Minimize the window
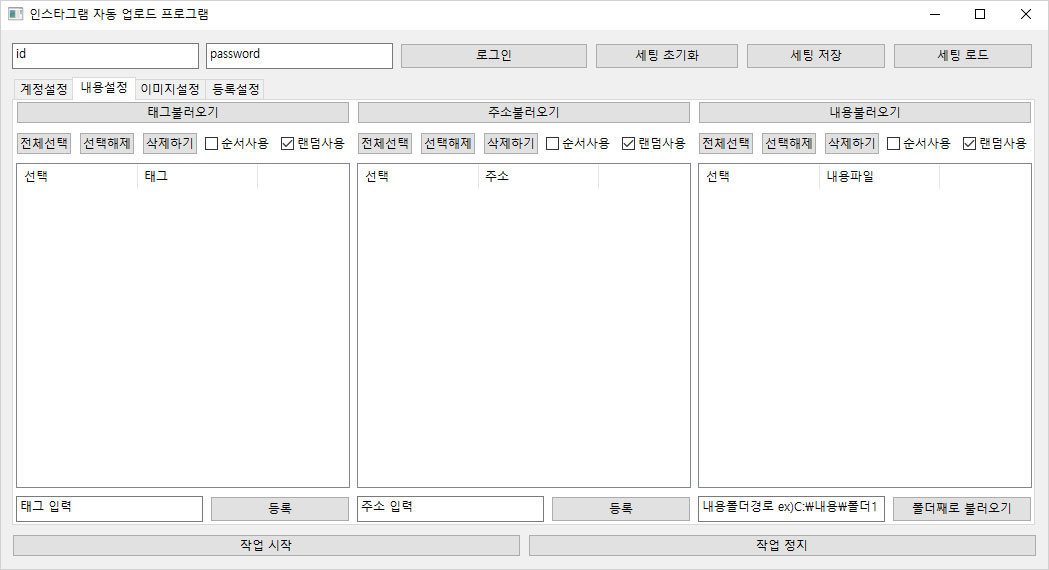The image size is (1049, 570). (935, 14)
